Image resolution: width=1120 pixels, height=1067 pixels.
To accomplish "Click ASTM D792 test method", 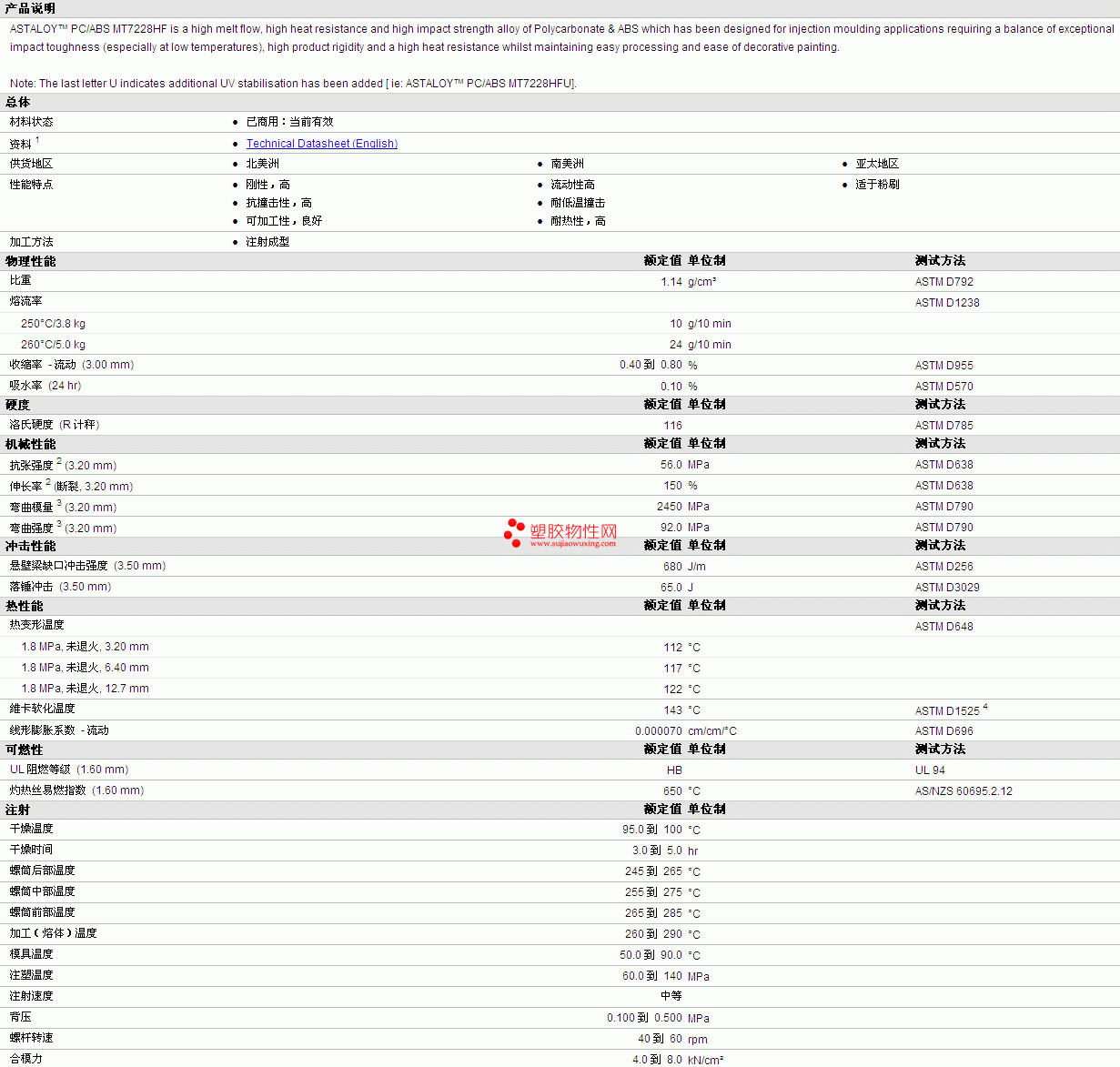I will pos(943,282).
